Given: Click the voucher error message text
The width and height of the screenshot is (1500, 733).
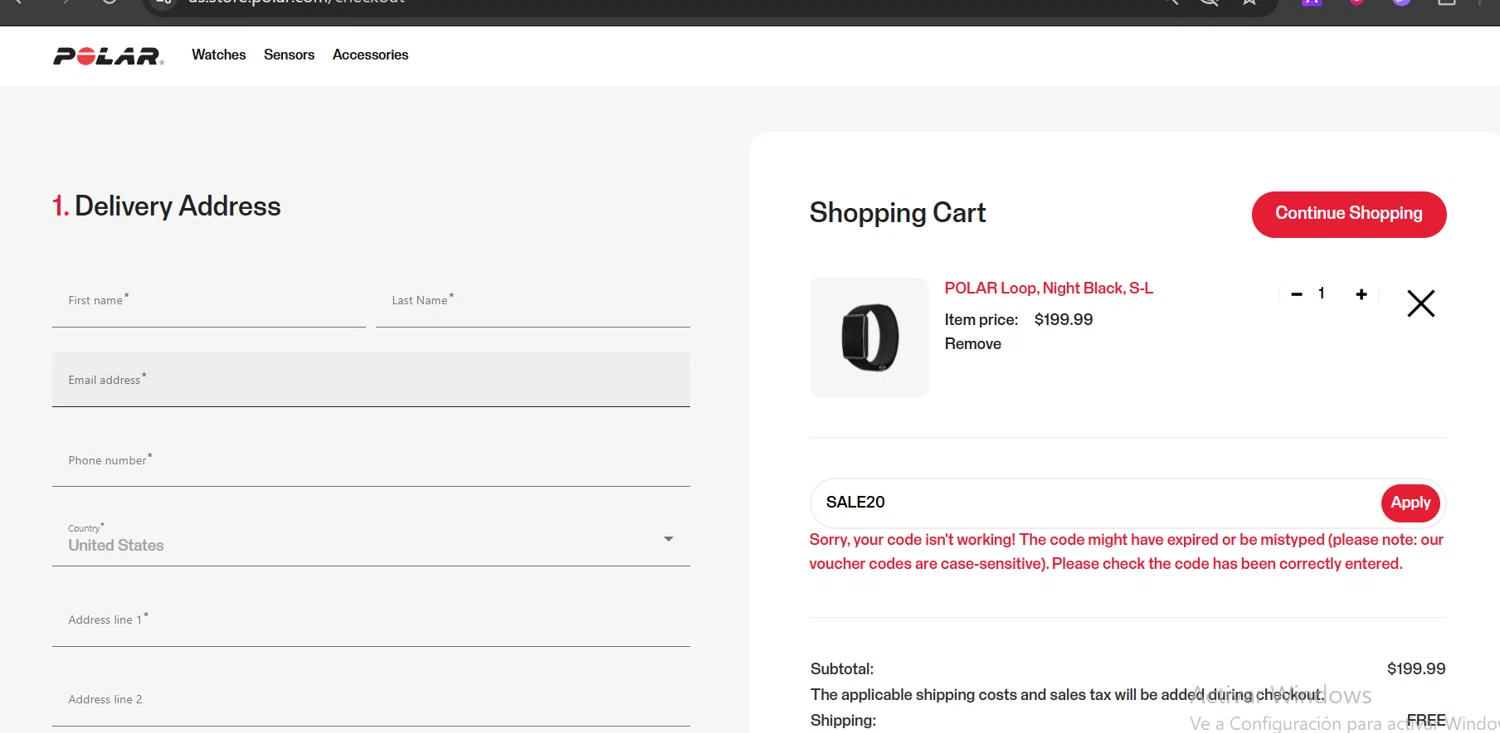Looking at the screenshot, I should [1127, 552].
